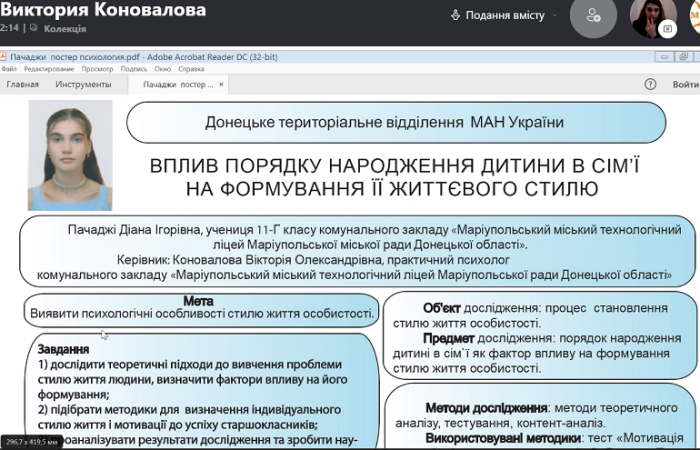Image resolution: width=700 pixels, height=450 pixels.
Task: Close the Пачаджи постер document tab
Action: (x=221, y=85)
